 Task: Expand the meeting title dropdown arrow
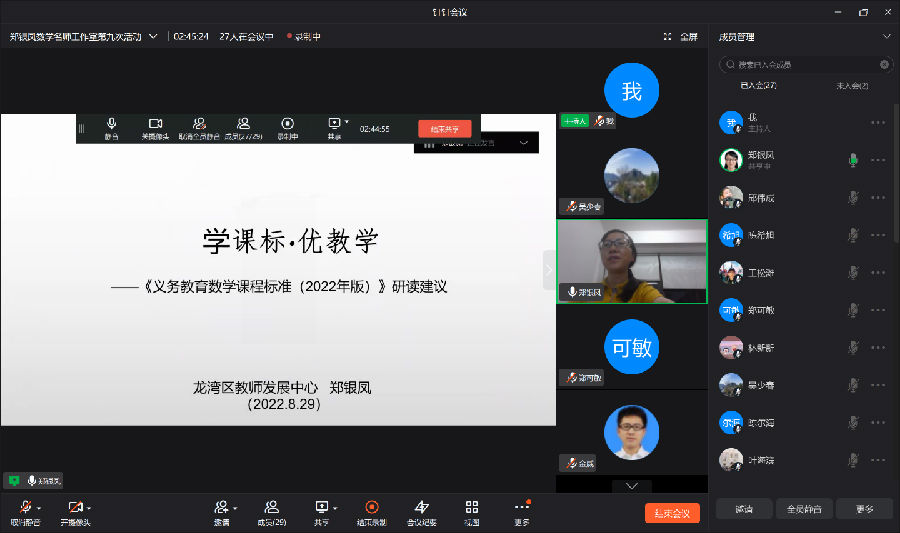[x=153, y=36]
